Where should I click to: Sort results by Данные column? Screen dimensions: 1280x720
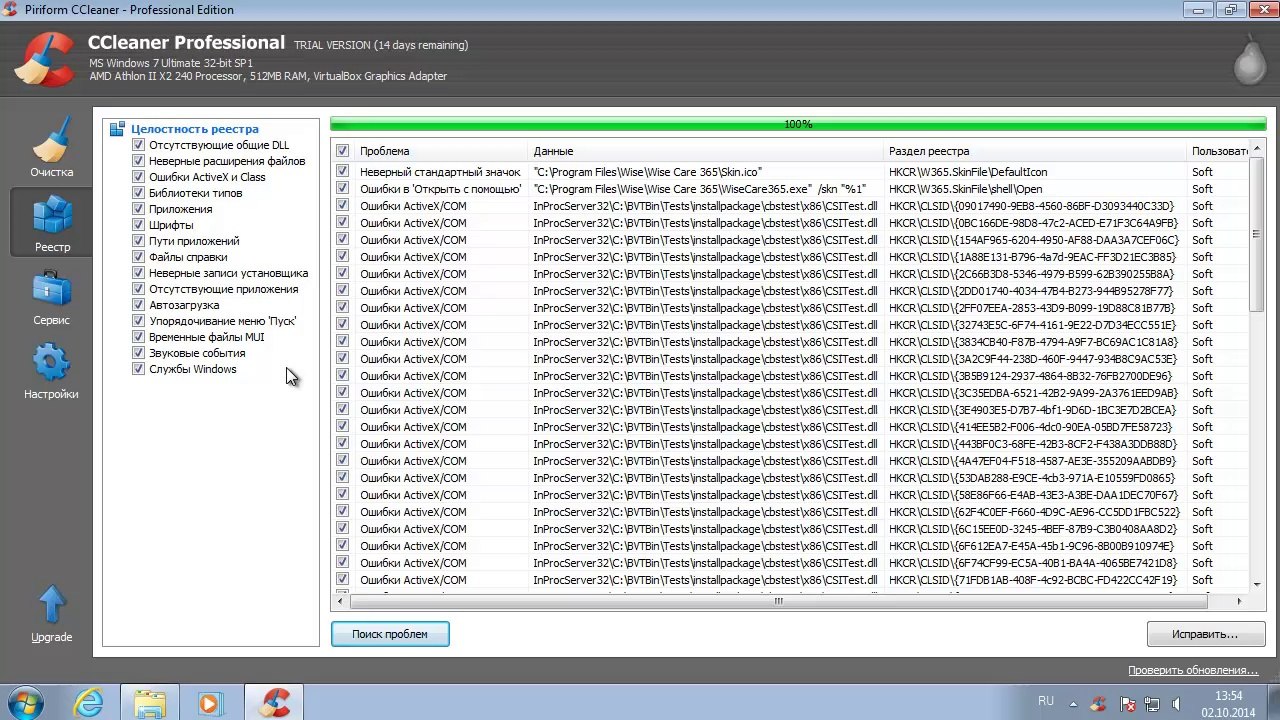tap(706, 151)
